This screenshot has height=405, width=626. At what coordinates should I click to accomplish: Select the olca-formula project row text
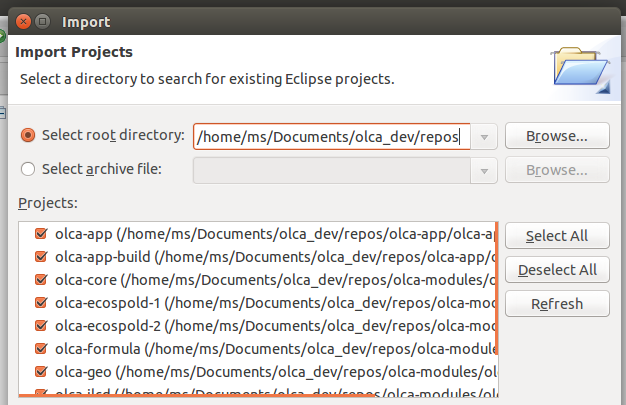pyautogui.click(x=275, y=349)
